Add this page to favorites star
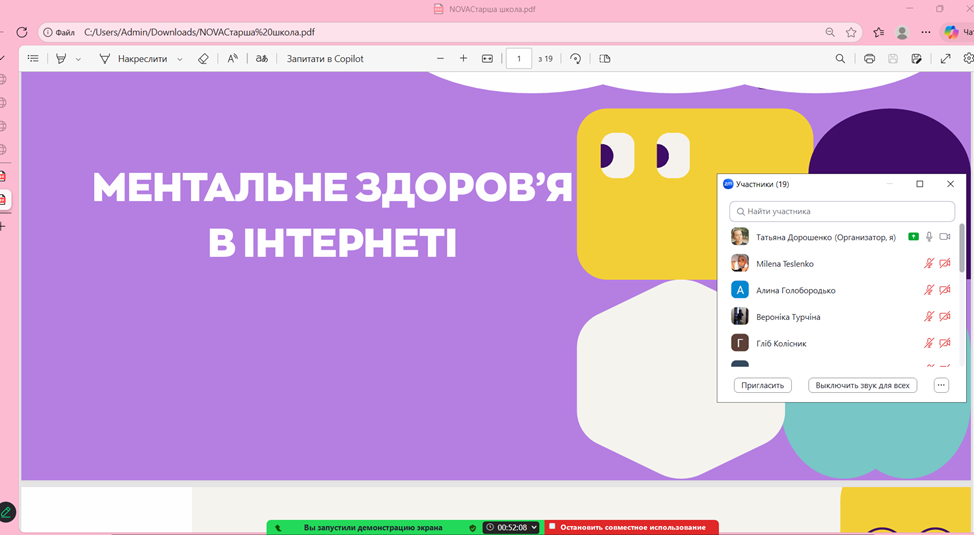 click(x=851, y=32)
